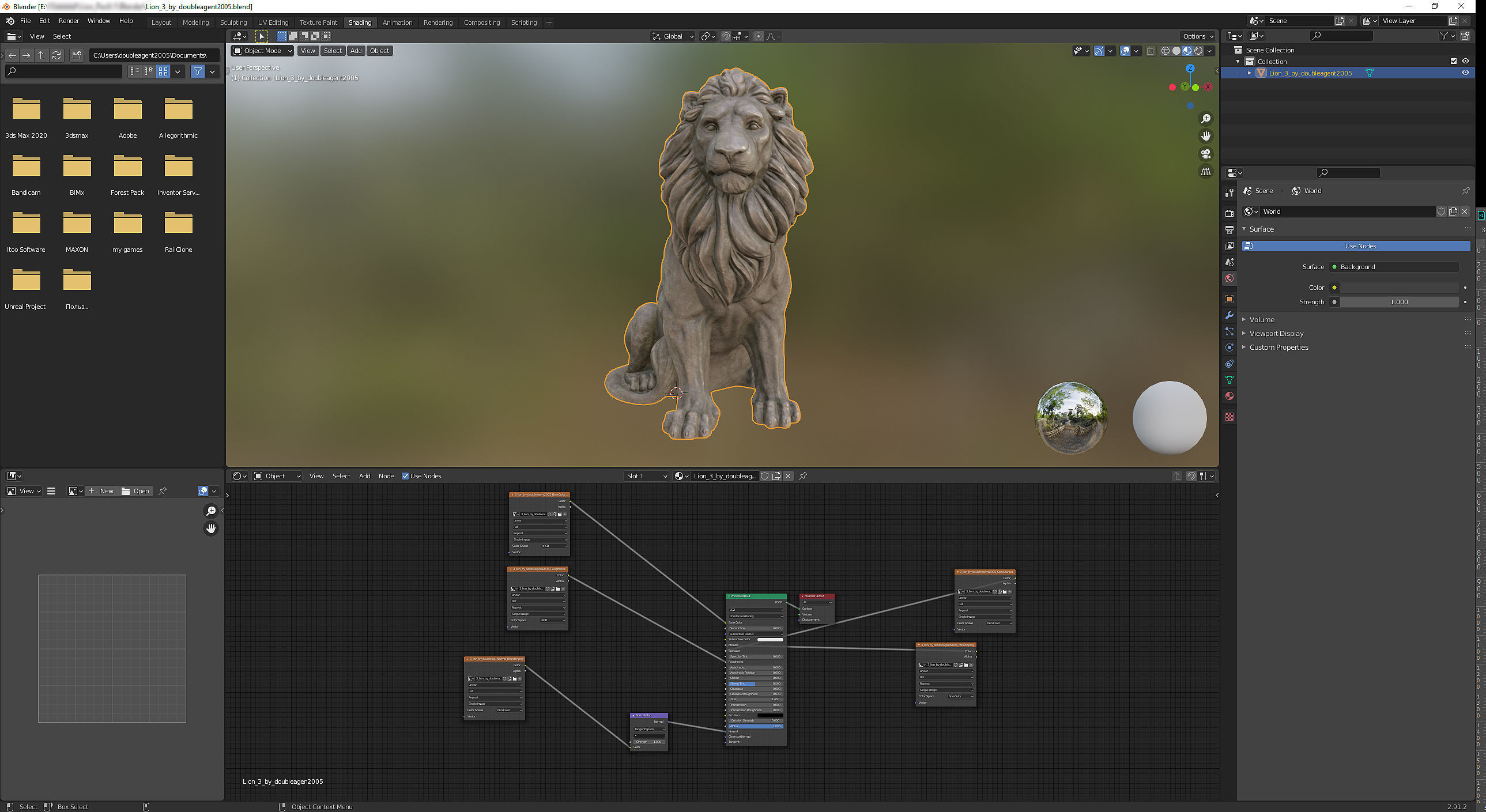Open Object Mode dropdown
The height and width of the screenshot is (812, 1486).
[262, 51]
